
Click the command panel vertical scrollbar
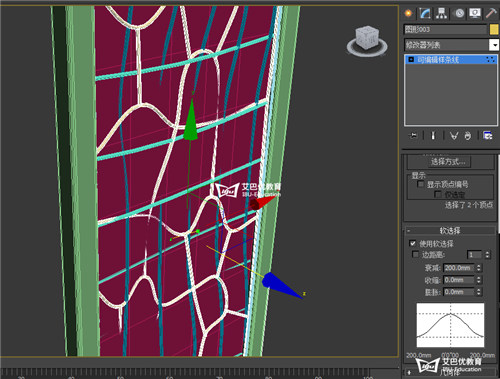point(499,193)
